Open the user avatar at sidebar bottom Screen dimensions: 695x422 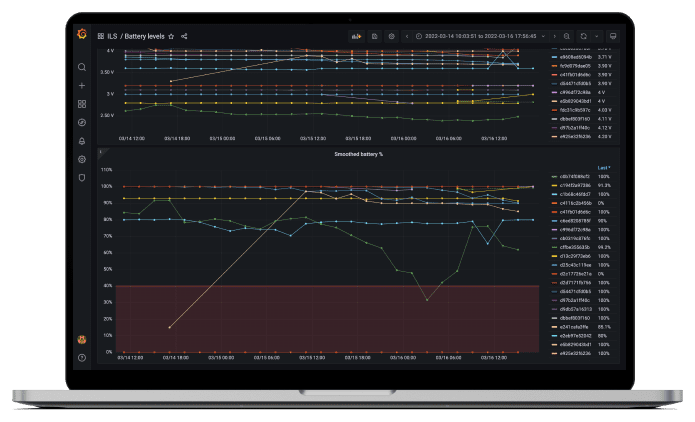tap(82, 340)
